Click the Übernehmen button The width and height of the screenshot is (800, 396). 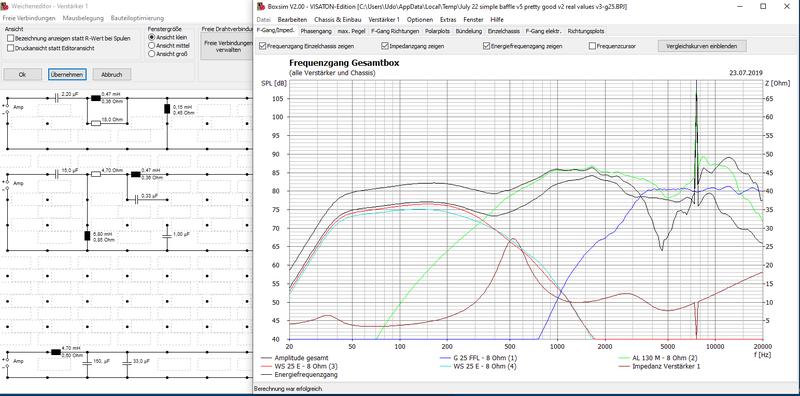[x=67, y=75]
